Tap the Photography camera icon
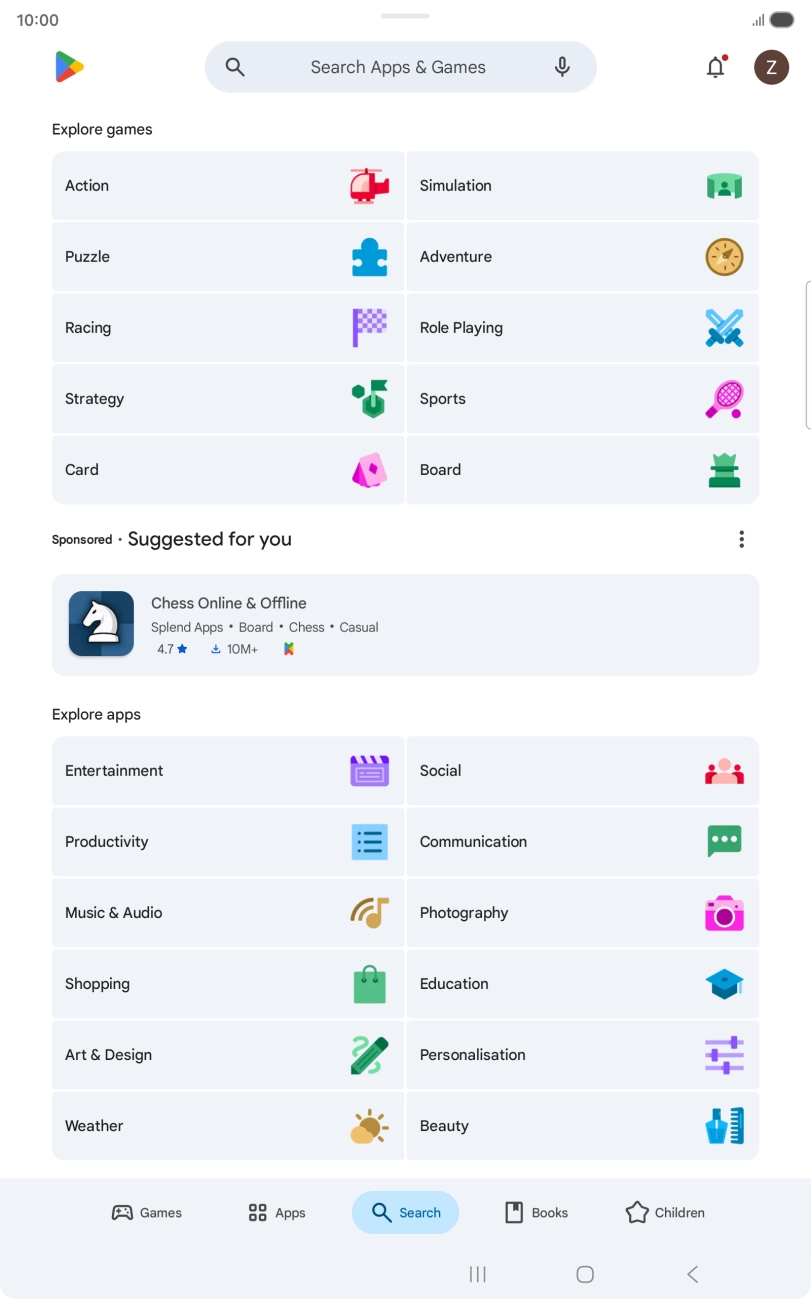The height and width of the screenshot is (1299, 811). 724,913
